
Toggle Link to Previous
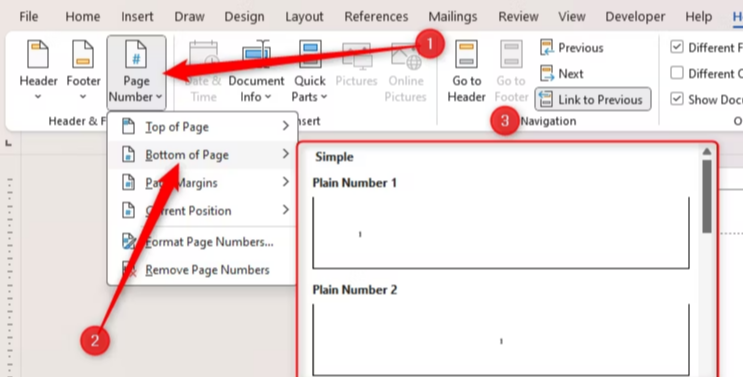pos(593,99)
